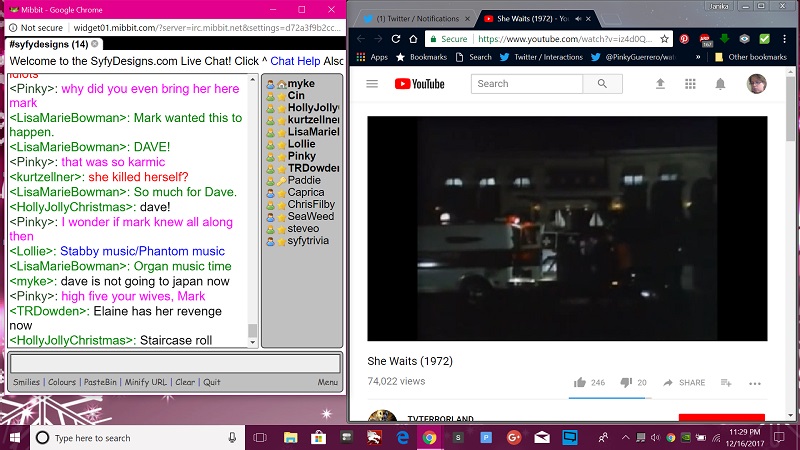Screen dimensions: 800x450
Task: Click the YouTube video player
Action: click(567, 229)
